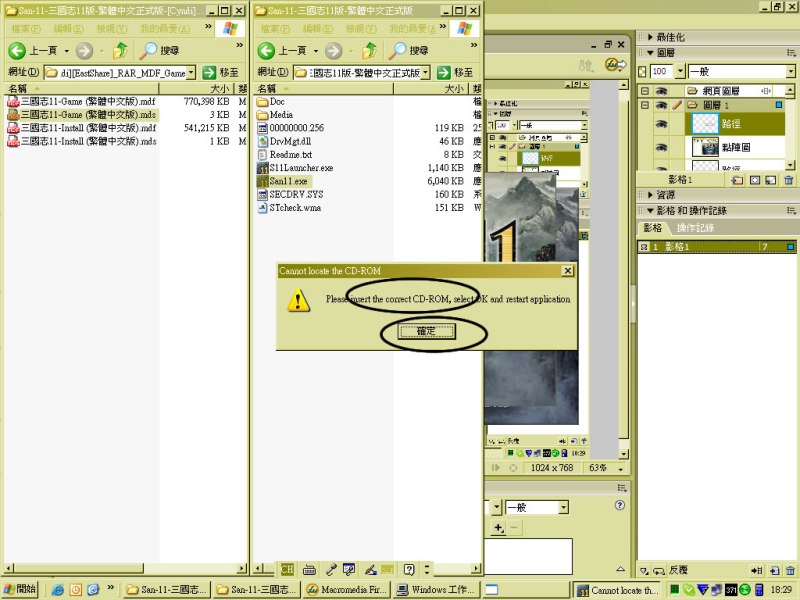Screen dimensions: 800x600
Task: Click Go button beside left address bar
Action: click(x=220, y=72)
